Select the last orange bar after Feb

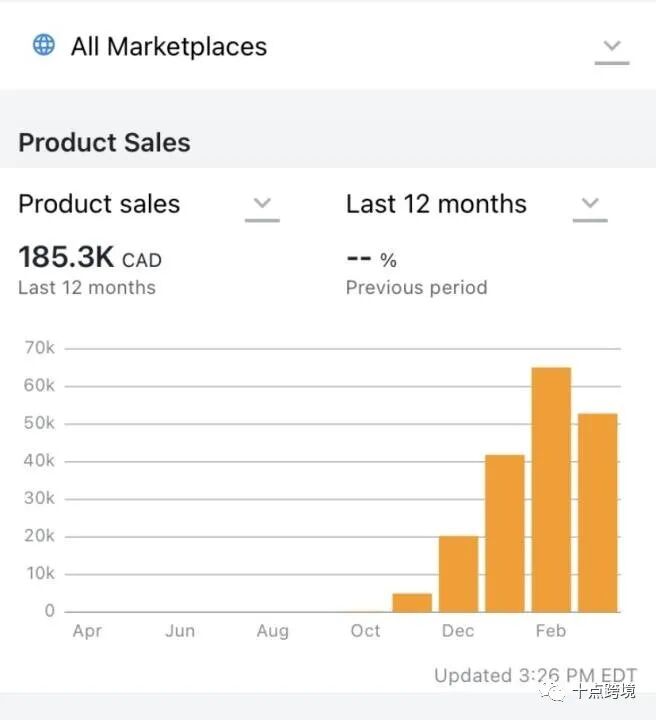tap(598, 513)
